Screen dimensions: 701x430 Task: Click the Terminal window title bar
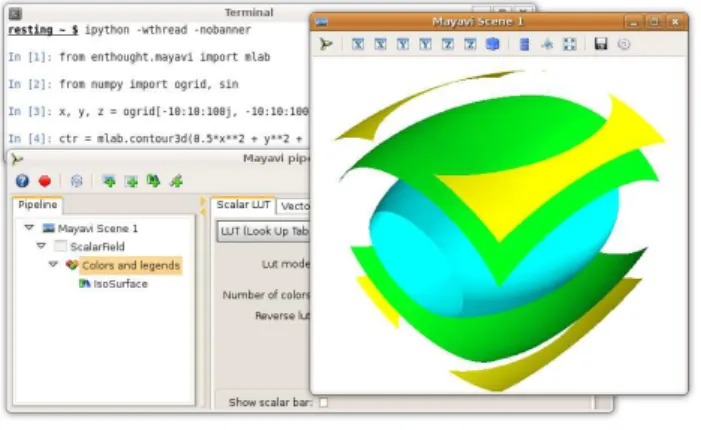[x=249, y=13]
